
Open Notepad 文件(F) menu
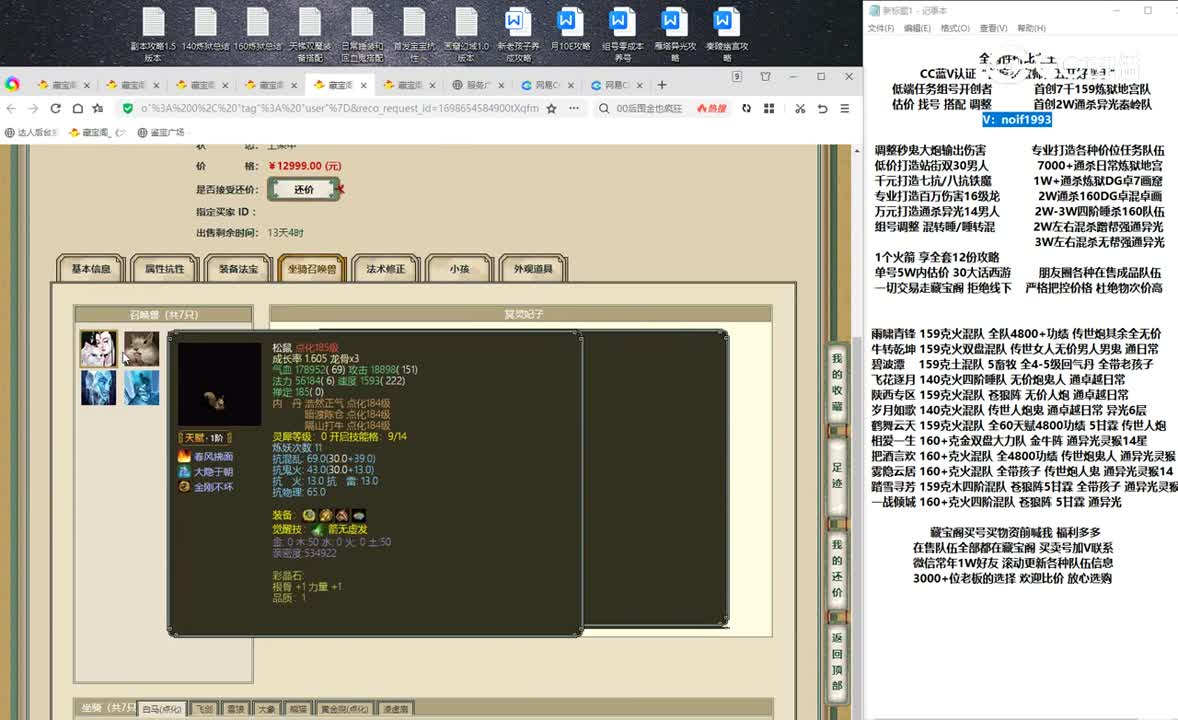click(880, 28)
